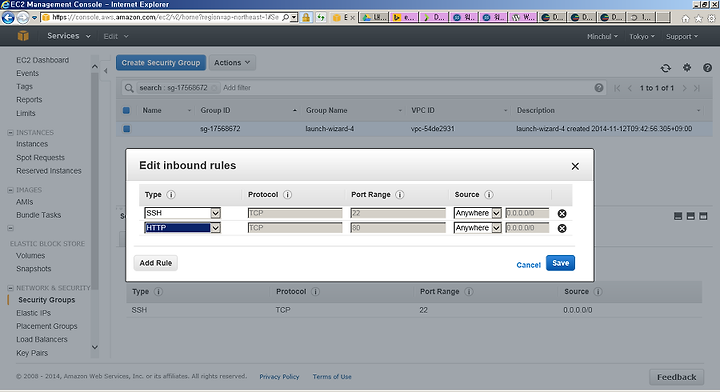Open the Services menu

(68, 36)
